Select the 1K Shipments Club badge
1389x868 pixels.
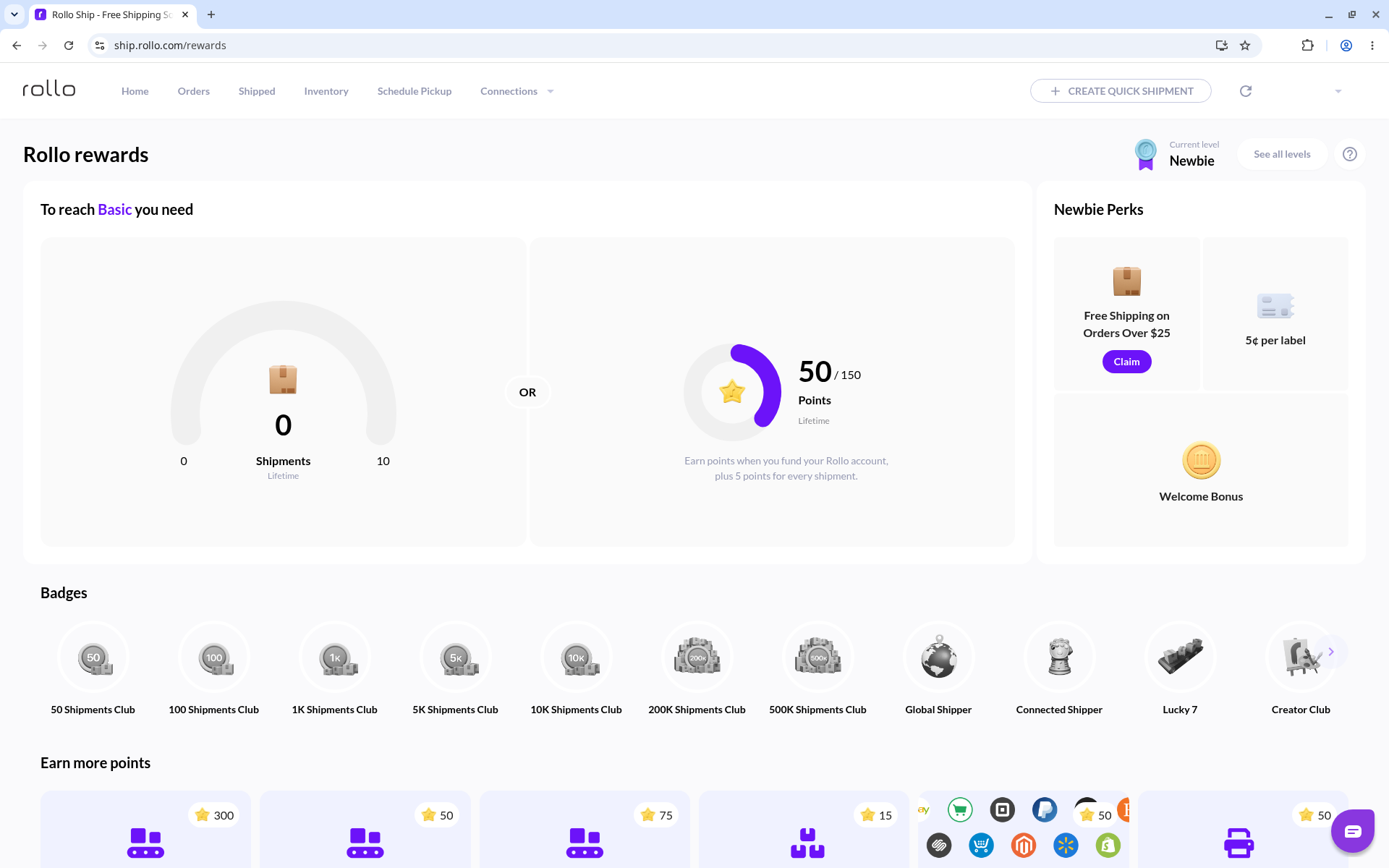tap(335, 658)
